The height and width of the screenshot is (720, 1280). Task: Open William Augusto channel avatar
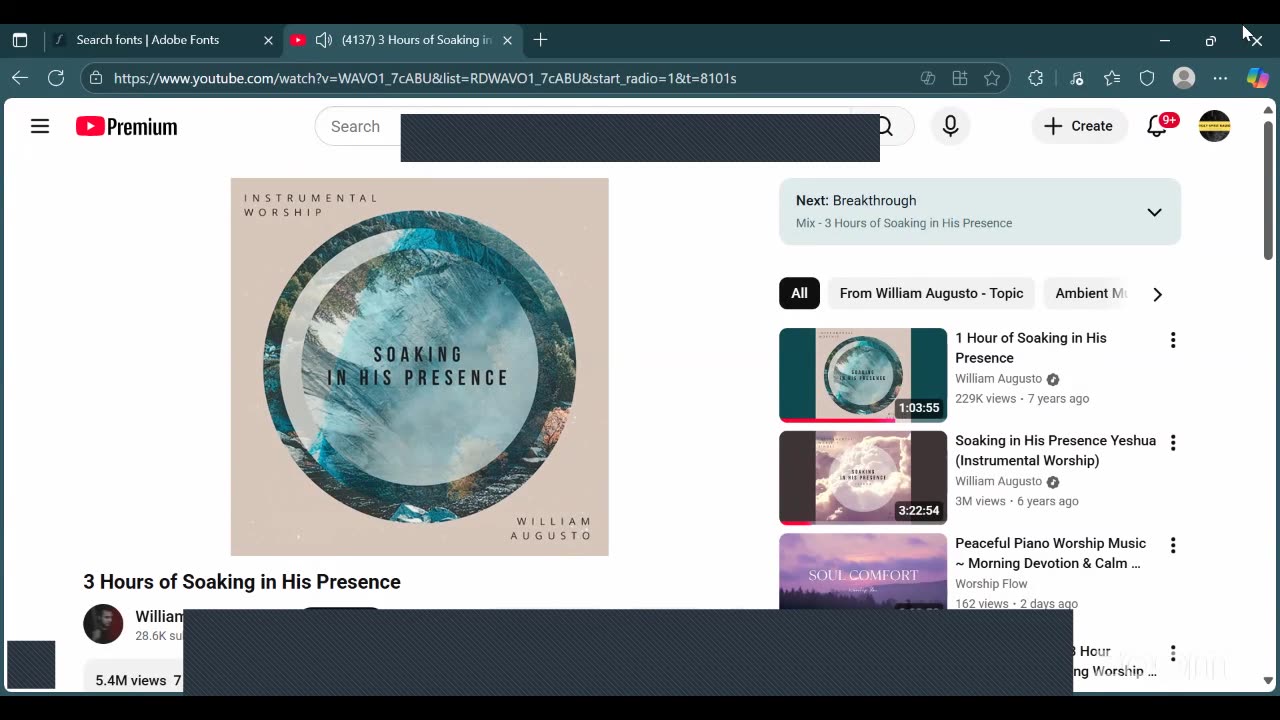(x=103, y=624)
